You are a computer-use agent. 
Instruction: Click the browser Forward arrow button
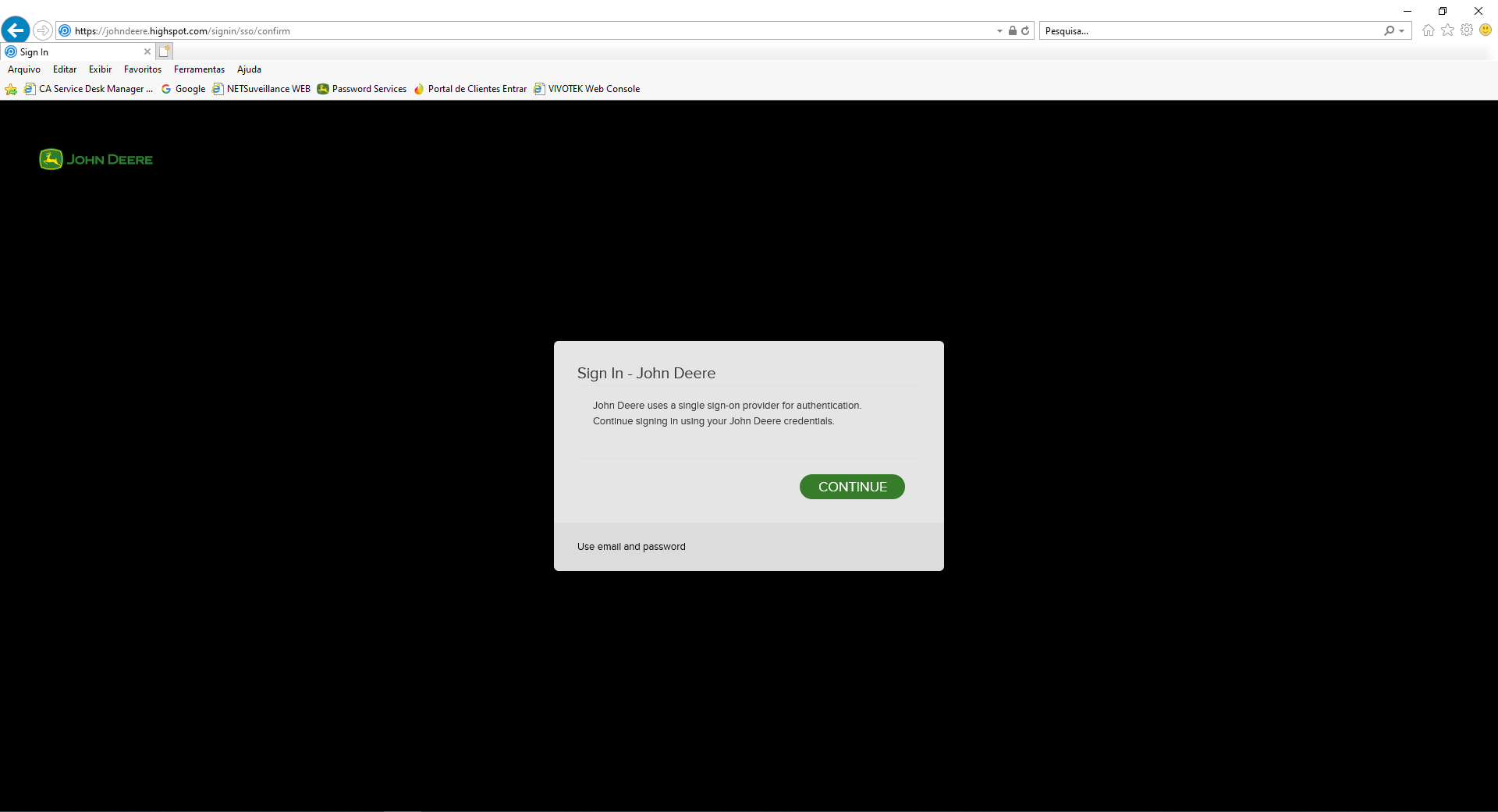(x=43, y=30)
